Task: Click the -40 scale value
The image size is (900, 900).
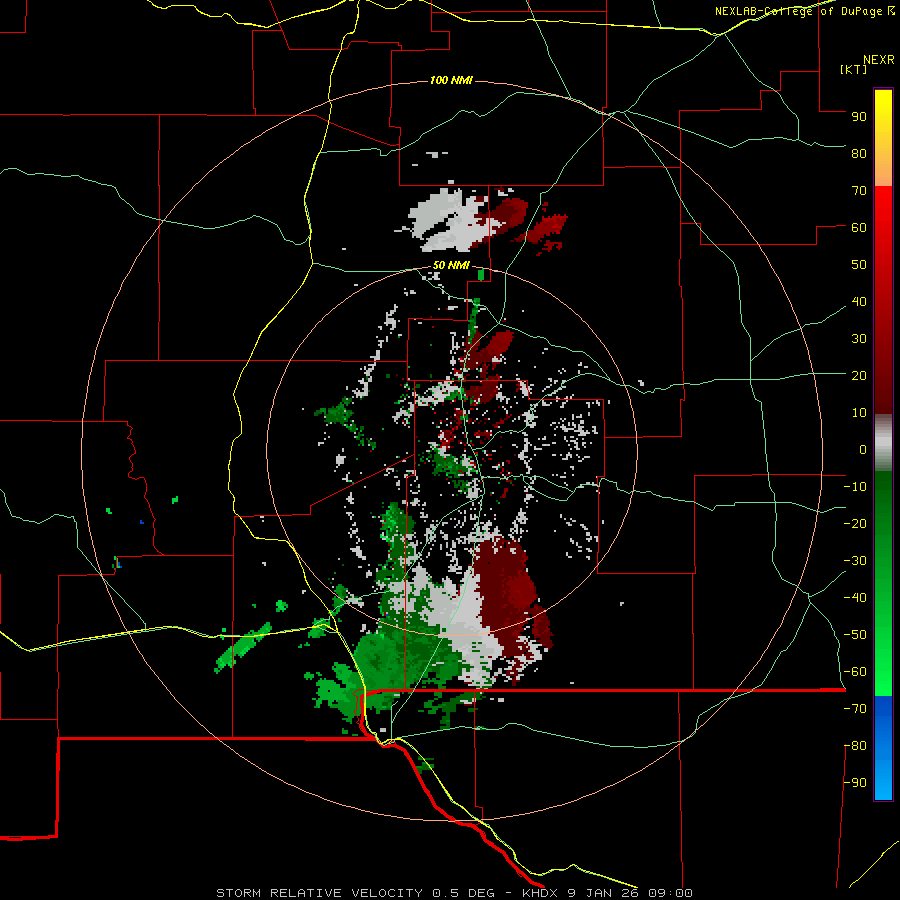Action: [x=855, y=598]
